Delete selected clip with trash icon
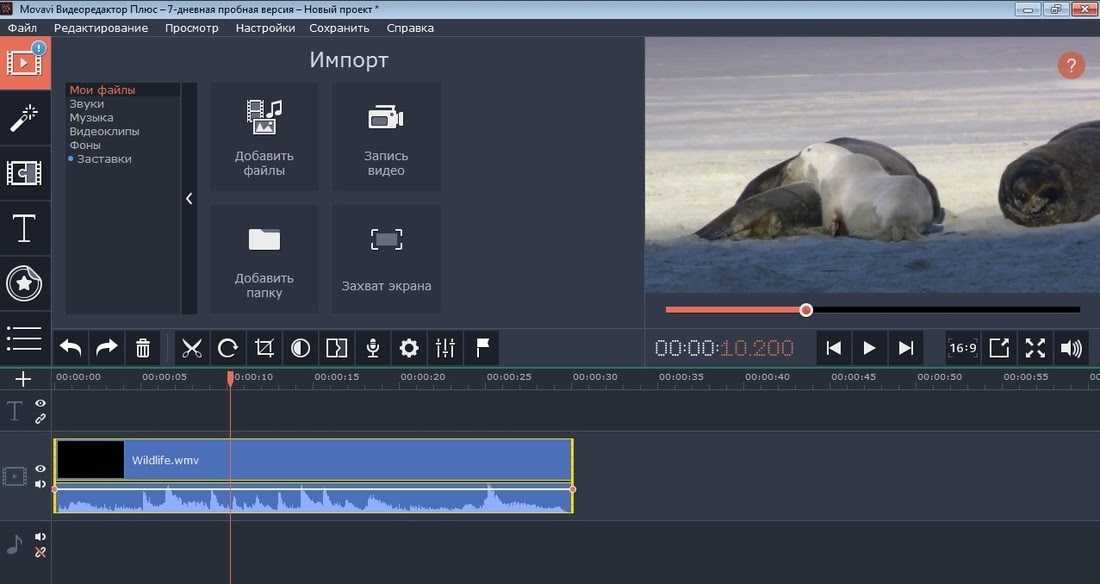 [x=142, y=348]
